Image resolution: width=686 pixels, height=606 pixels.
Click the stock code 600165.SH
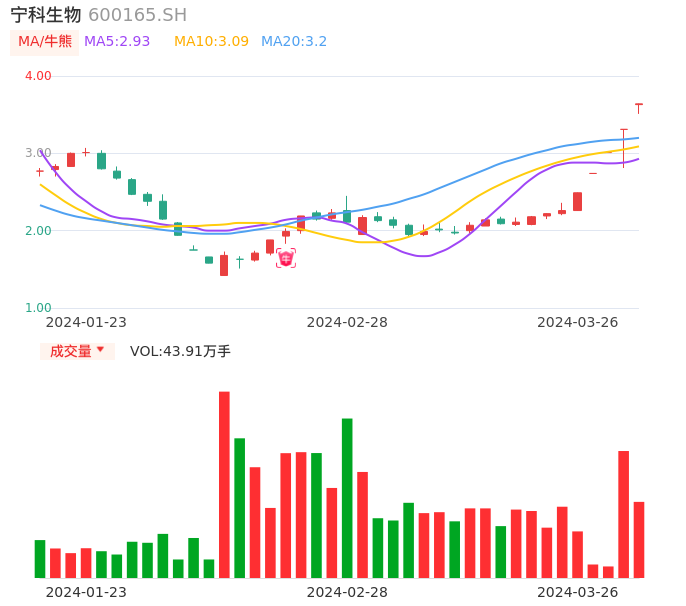click(x=137, y=15)
